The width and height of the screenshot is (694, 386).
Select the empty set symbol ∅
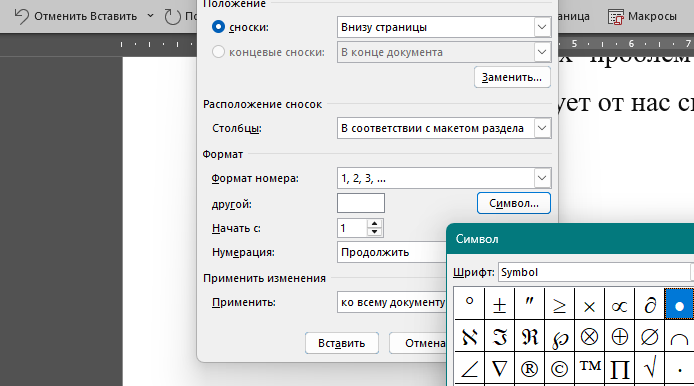[x=650, y=336]
